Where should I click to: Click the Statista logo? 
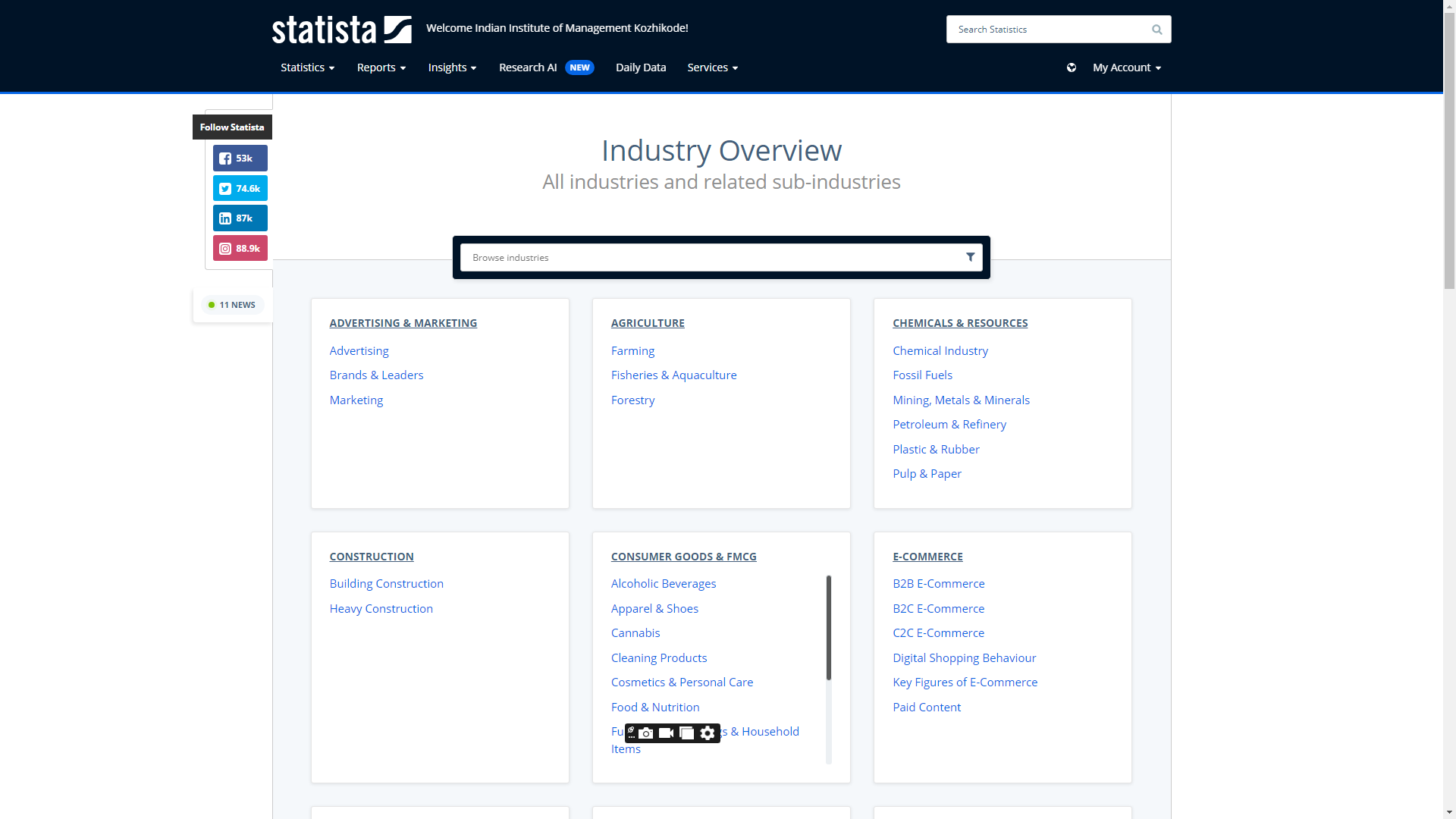(x=341, y=30)
